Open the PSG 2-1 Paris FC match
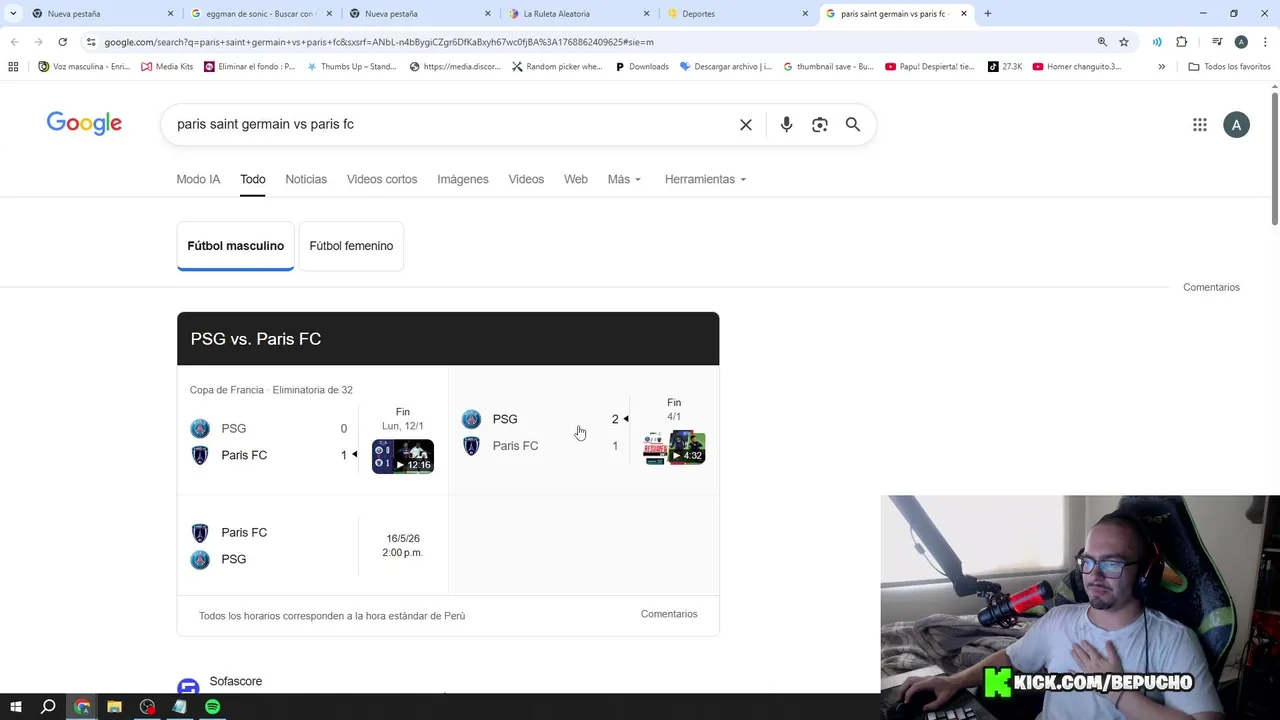 (584, 432)
